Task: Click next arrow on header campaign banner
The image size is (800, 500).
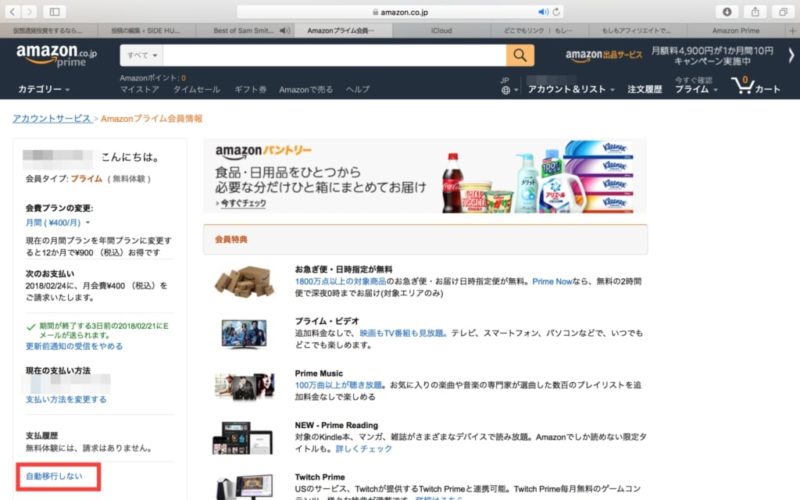Action: point(791,55)
